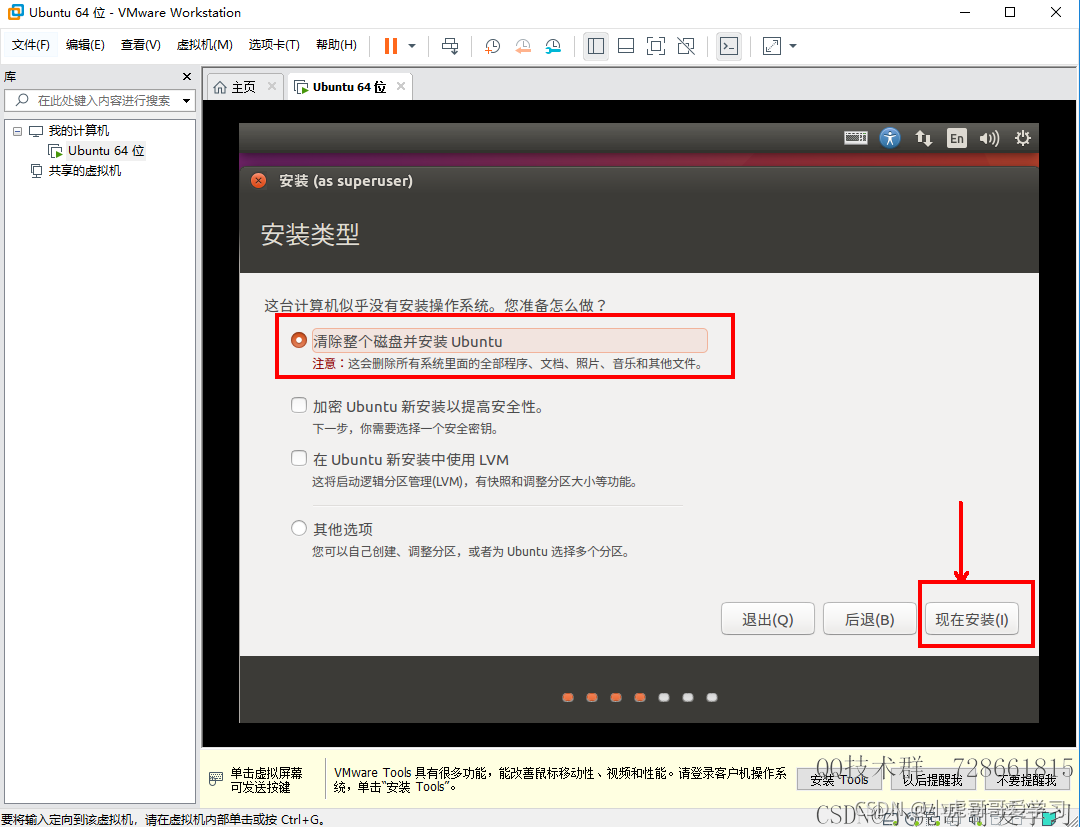1080x827 pixels.
Task: Enable 加密 Ubuntu 新安装以提高安全性 checkbox
Action: pos(298,405)
